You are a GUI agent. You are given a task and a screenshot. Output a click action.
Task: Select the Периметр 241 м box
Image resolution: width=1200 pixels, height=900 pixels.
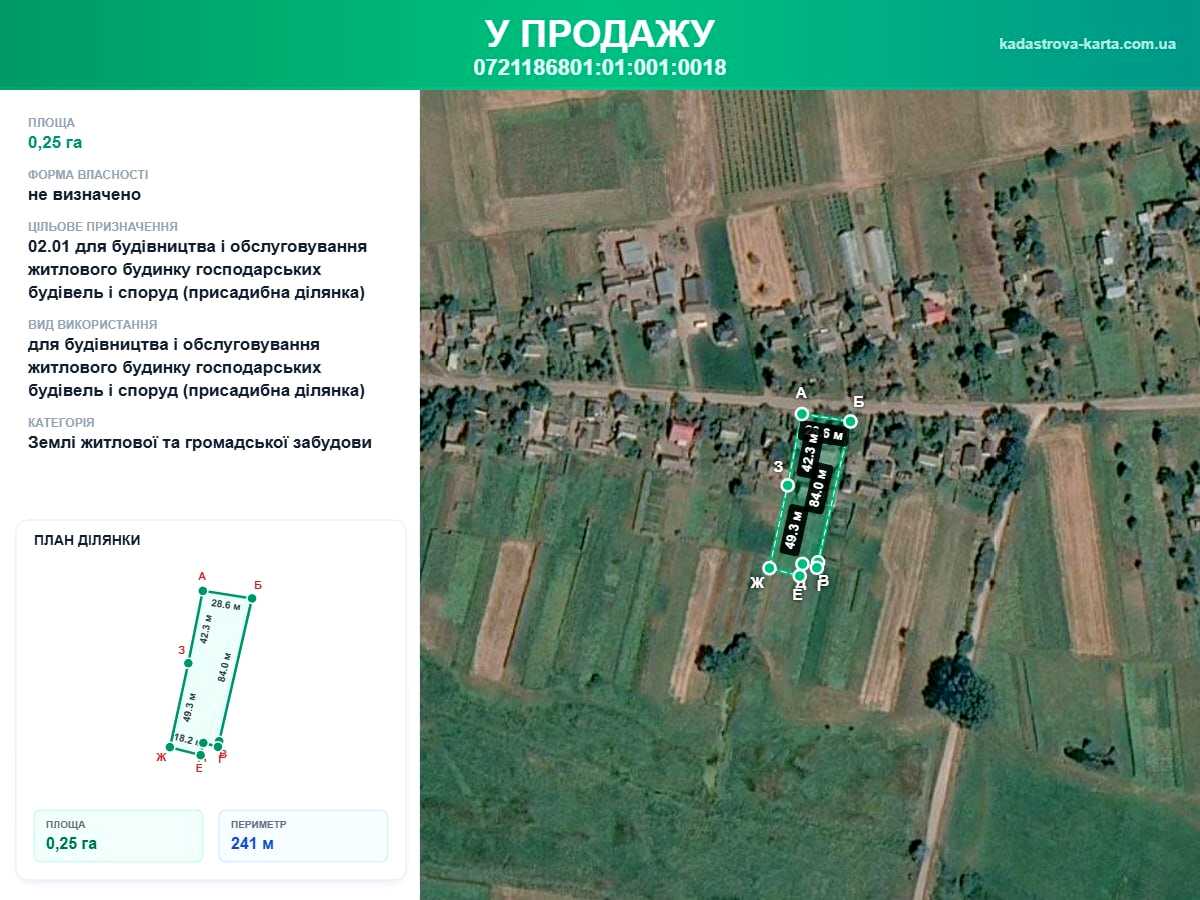303,835
